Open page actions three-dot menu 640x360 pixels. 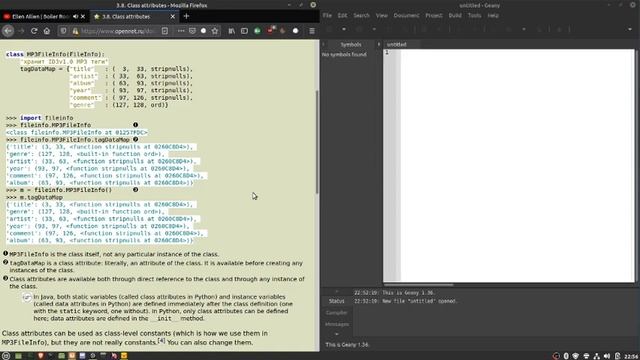coord(181,31)
